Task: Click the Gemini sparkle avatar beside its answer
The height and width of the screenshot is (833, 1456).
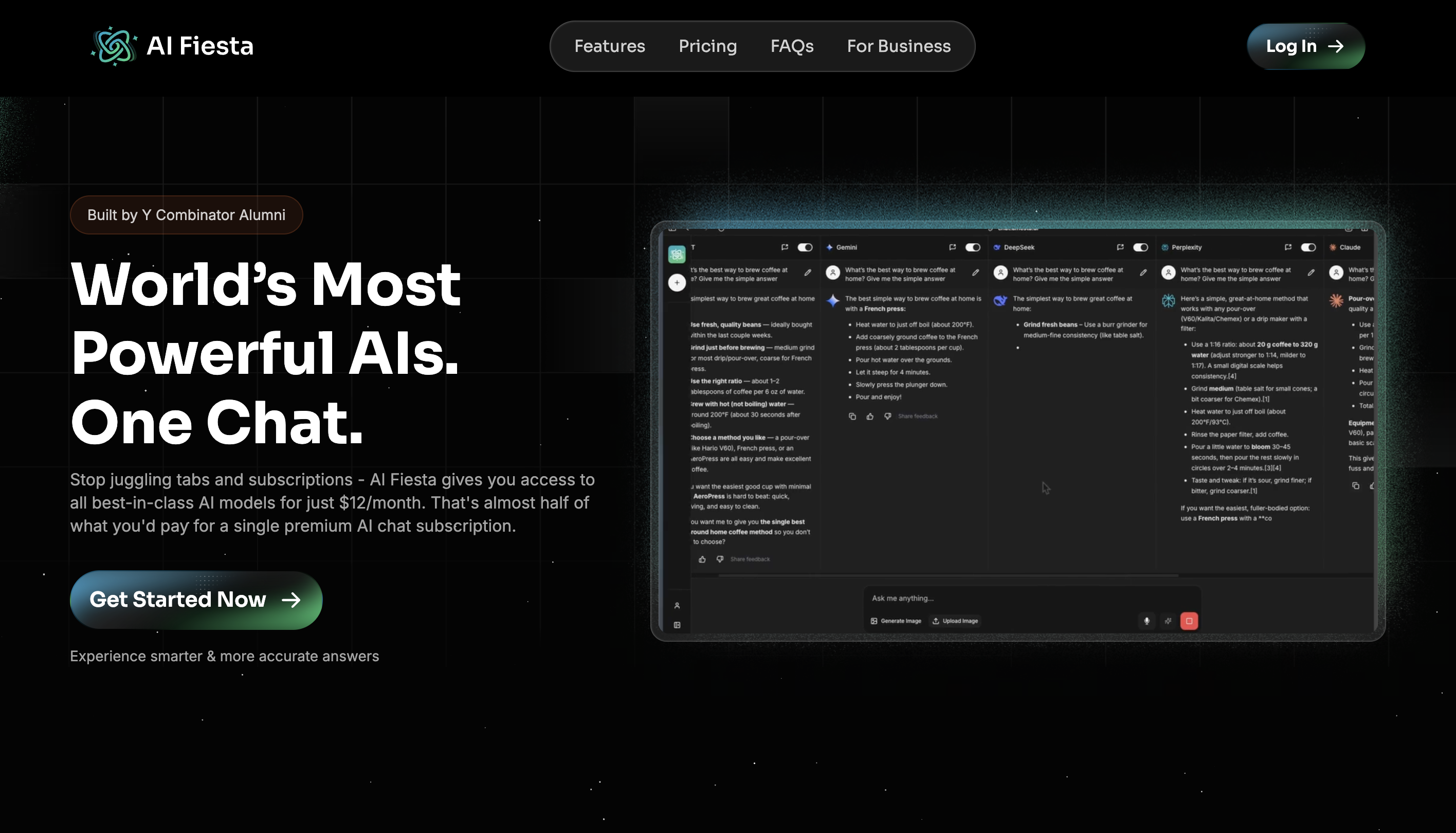Action: pyautogui.click(x=833, y=300)
